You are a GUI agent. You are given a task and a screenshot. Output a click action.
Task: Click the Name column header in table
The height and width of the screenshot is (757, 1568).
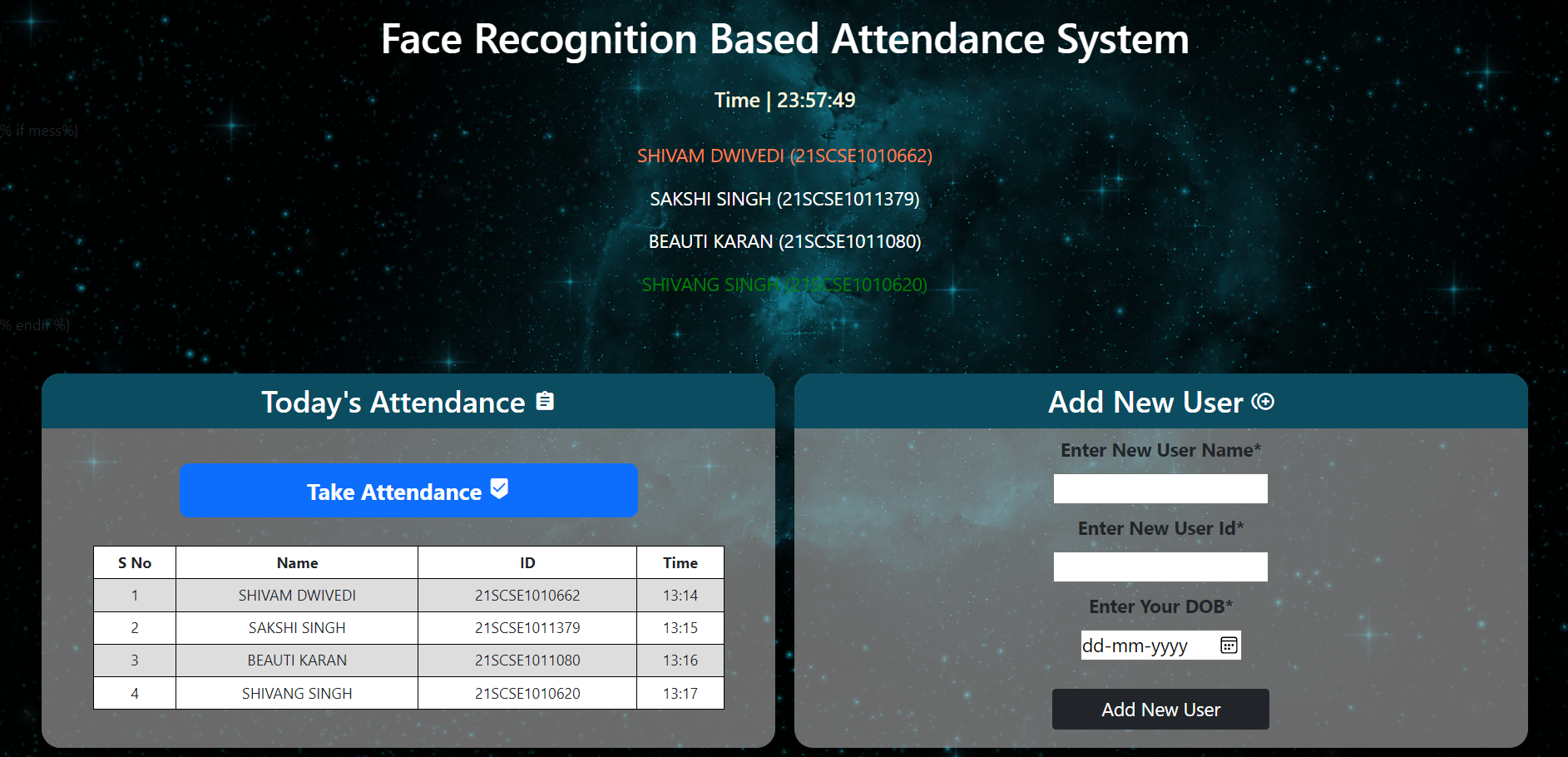pos(297,563)
